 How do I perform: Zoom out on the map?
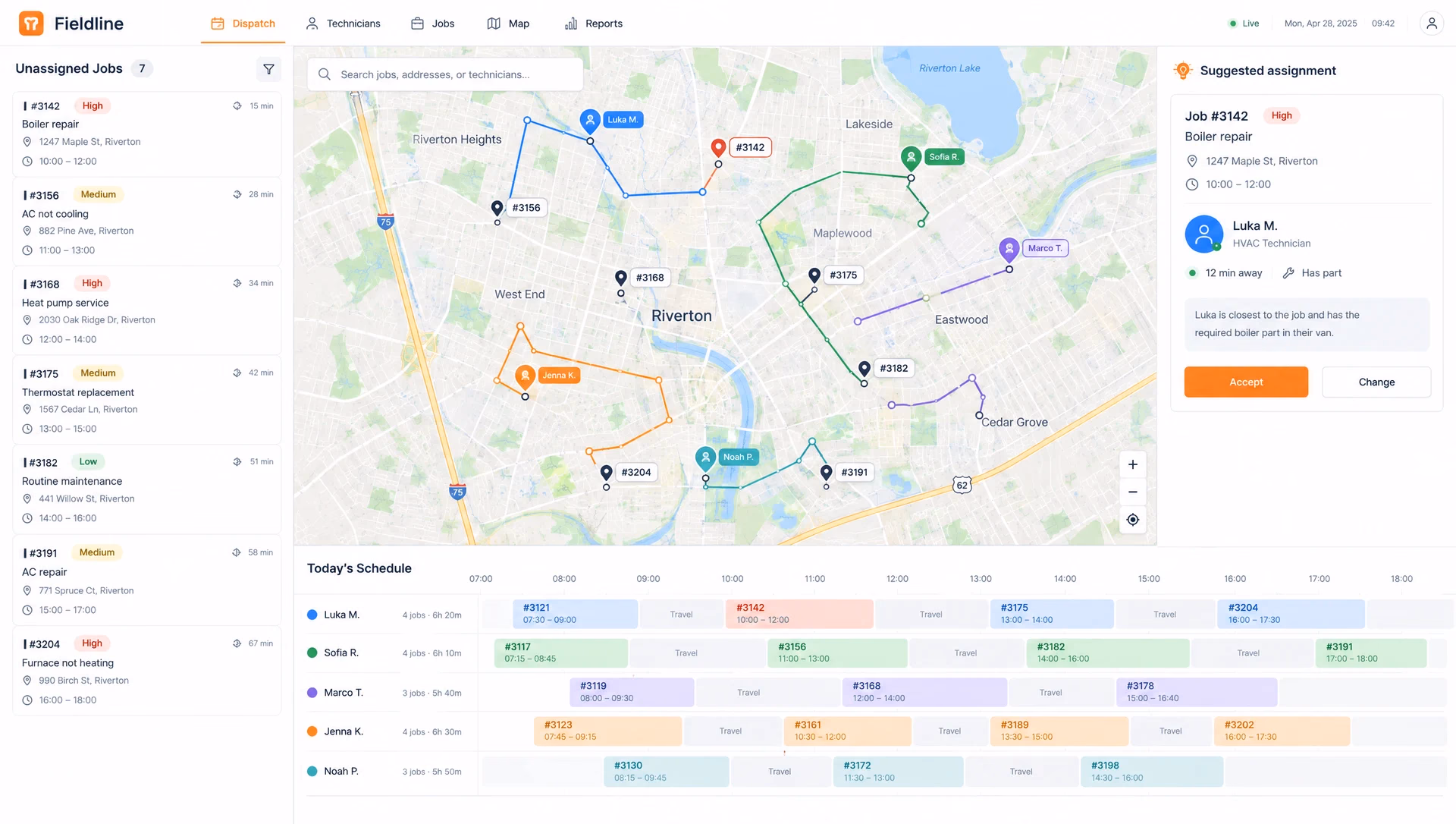click(1132, 492)
